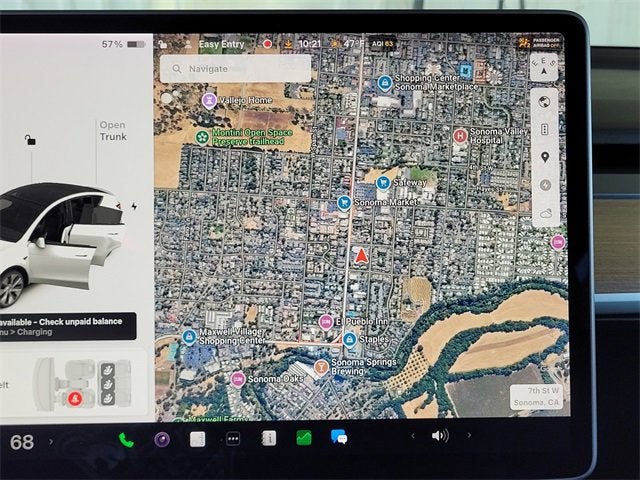Screen dimensions: 640x480
Task: Toggle satellite globe view on map
Action: click(545, 101)
